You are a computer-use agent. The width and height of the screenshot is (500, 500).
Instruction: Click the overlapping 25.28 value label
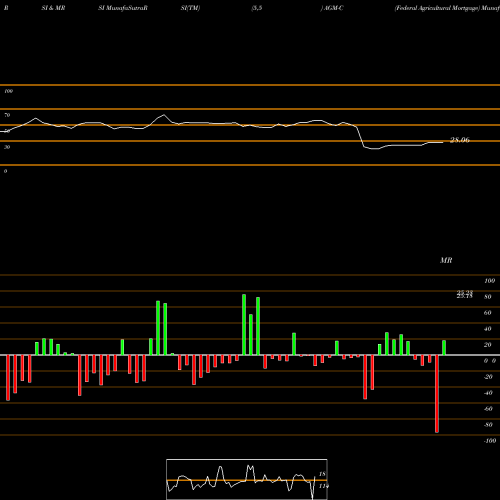(465, 294)
